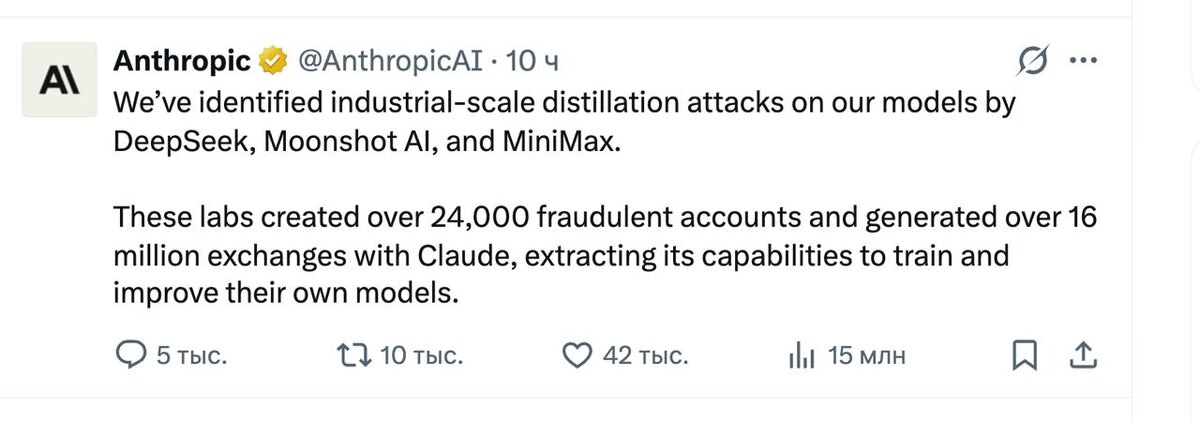The width and height of the screenshot is (1200, 422).
Task: Click the Anthropic display name
Action: (181, 62)
